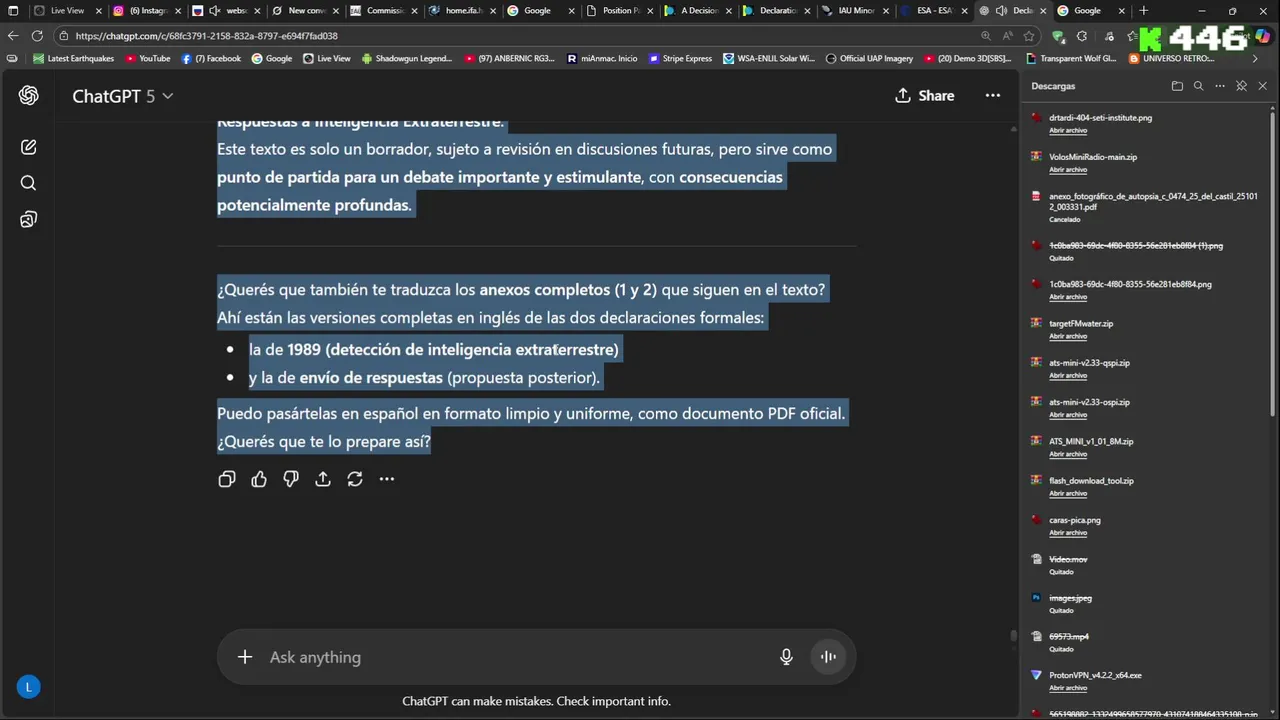
Task: Open more actions under the response
Action: tap(387, 479)
